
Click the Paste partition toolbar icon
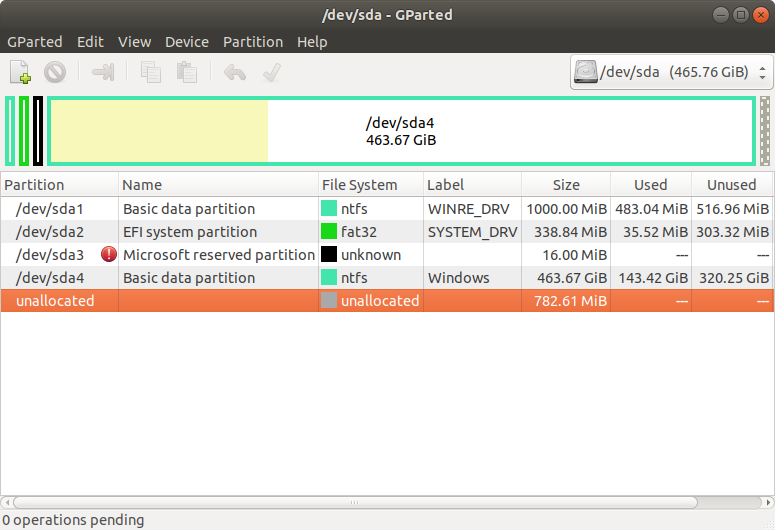(187, 72)
